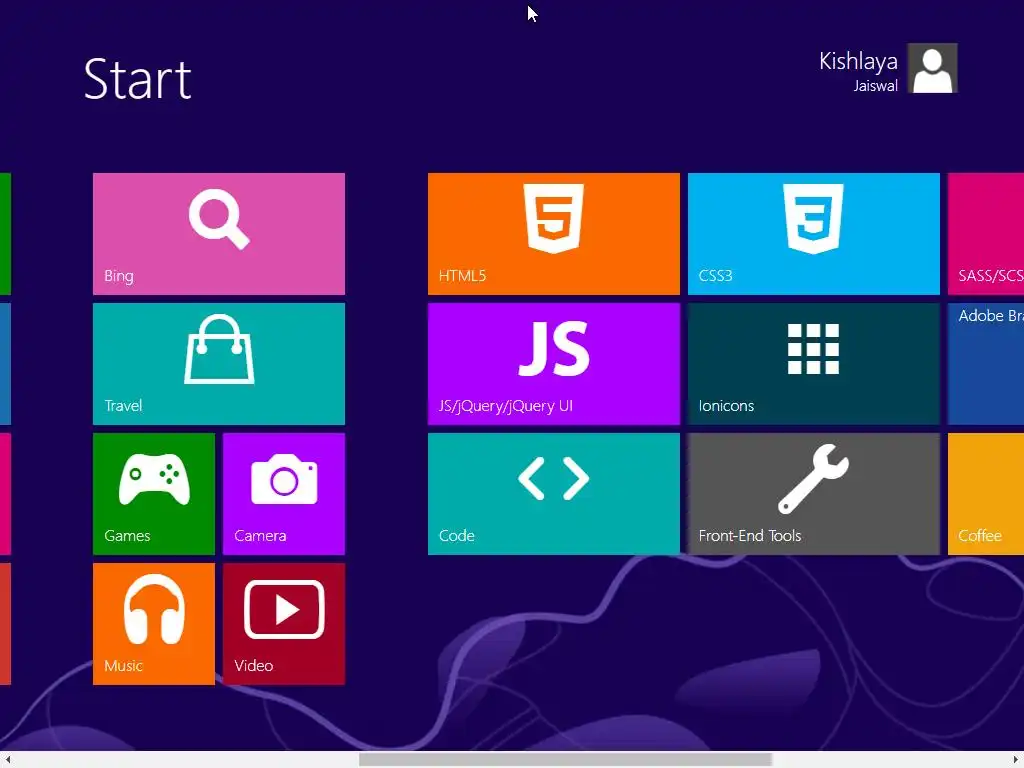1024x768 pixels.
Task: Click the CSS3 label text
Action: point(715,276)
